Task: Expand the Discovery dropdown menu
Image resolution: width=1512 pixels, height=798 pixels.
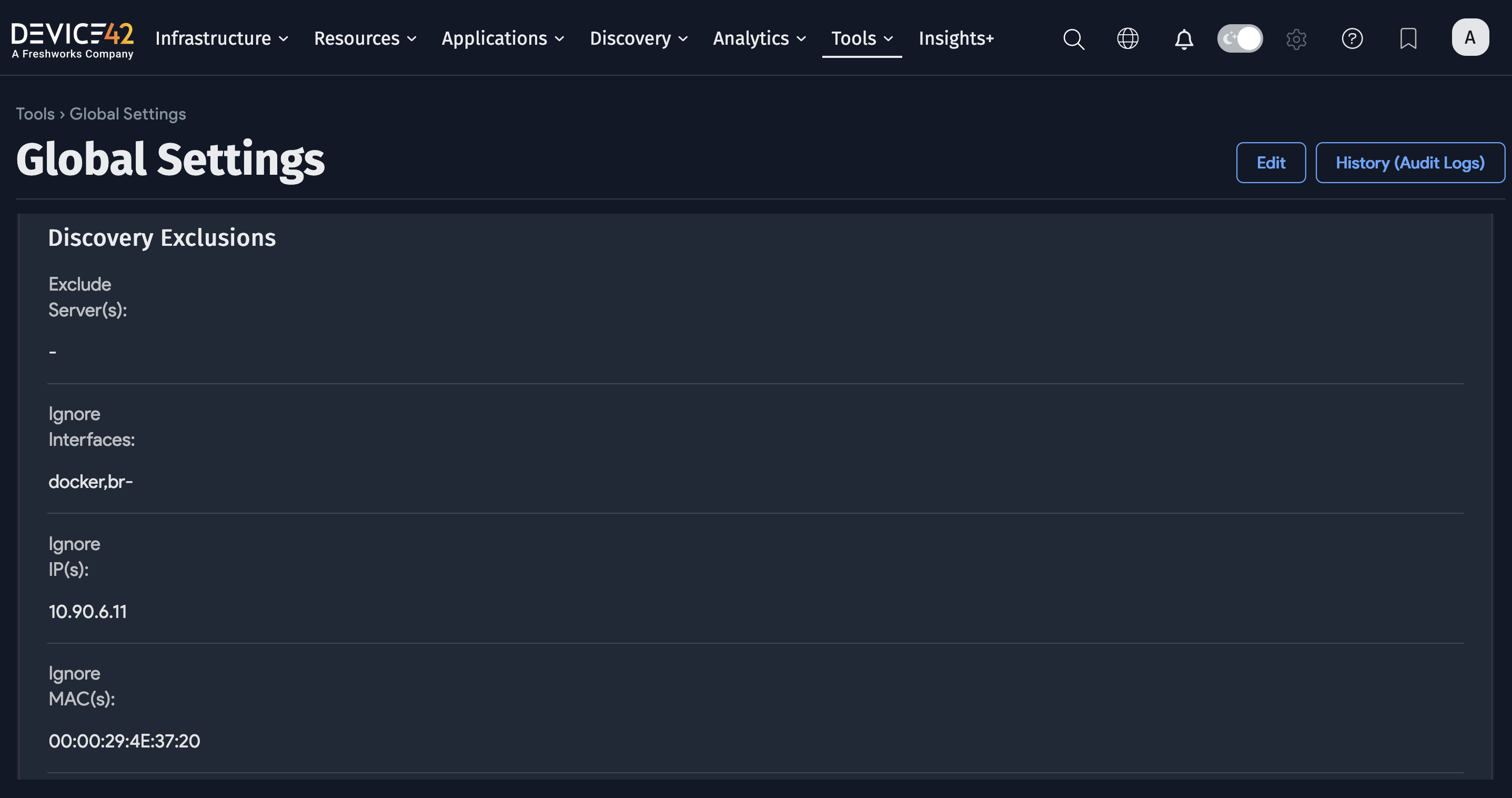Action: coord(639,39)
